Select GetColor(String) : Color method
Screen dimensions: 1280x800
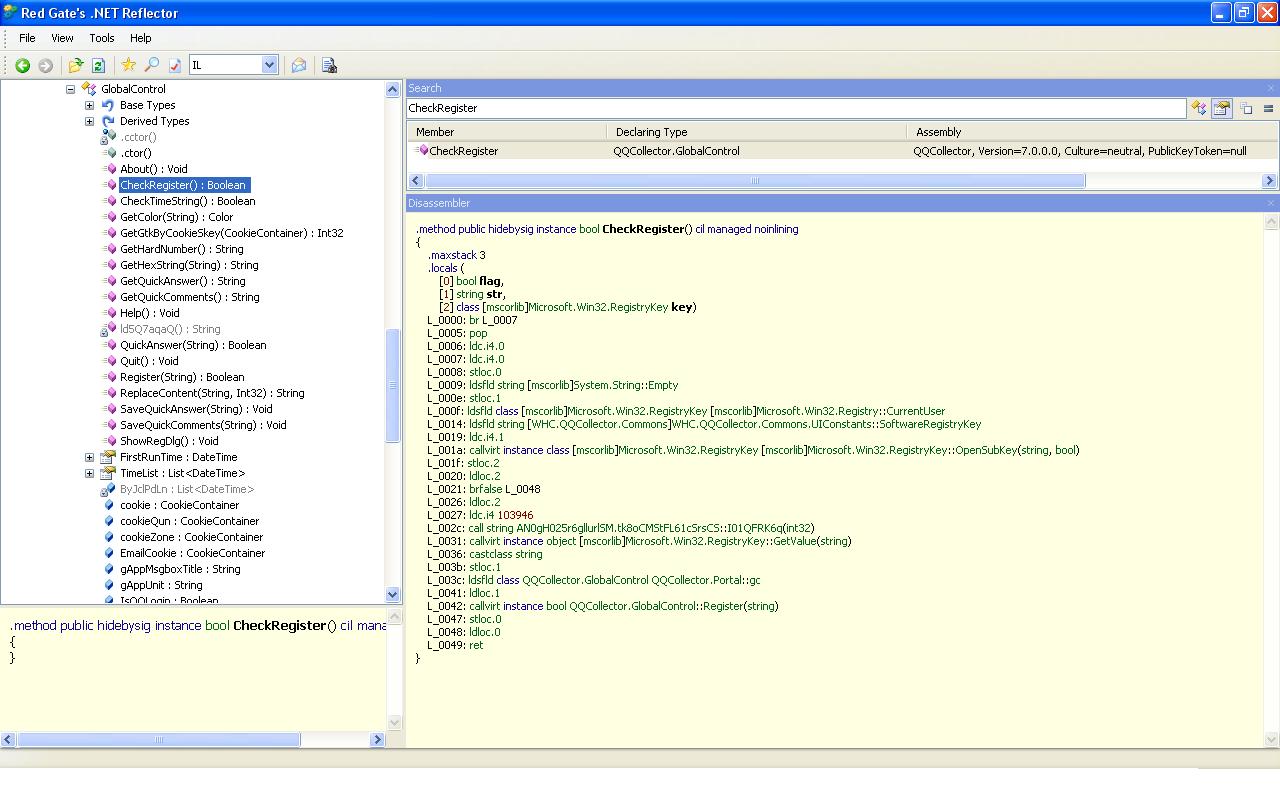(176, 217)
